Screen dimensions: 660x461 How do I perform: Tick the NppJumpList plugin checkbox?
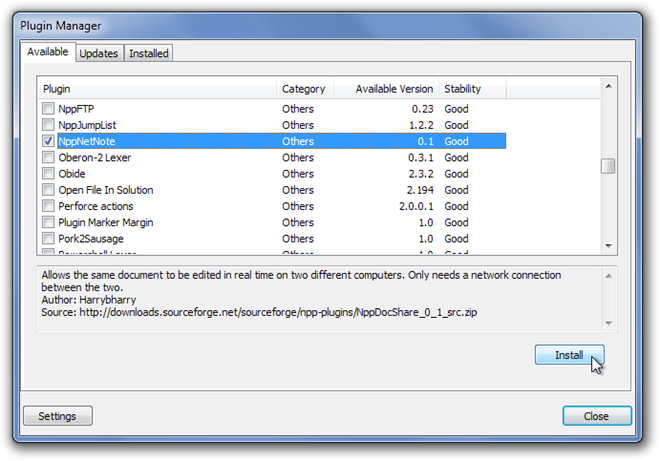click(x=48, y=125)
